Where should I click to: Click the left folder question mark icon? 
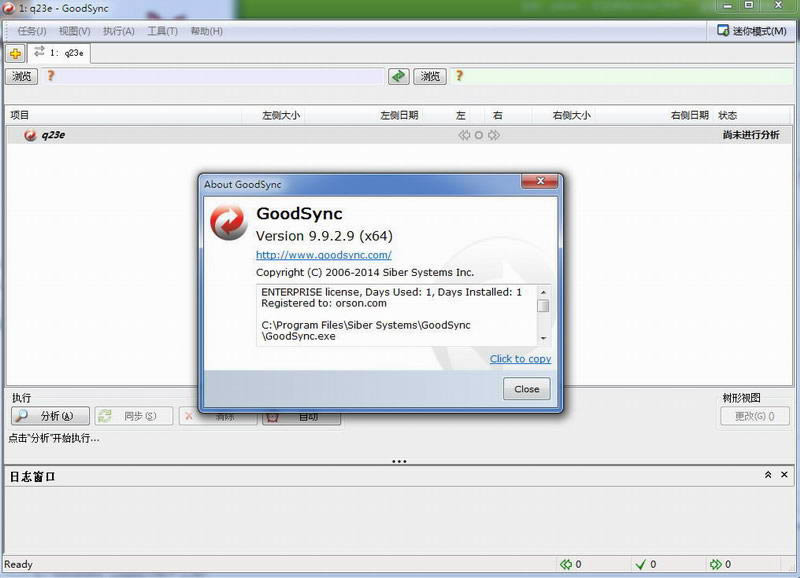point(51,76)
